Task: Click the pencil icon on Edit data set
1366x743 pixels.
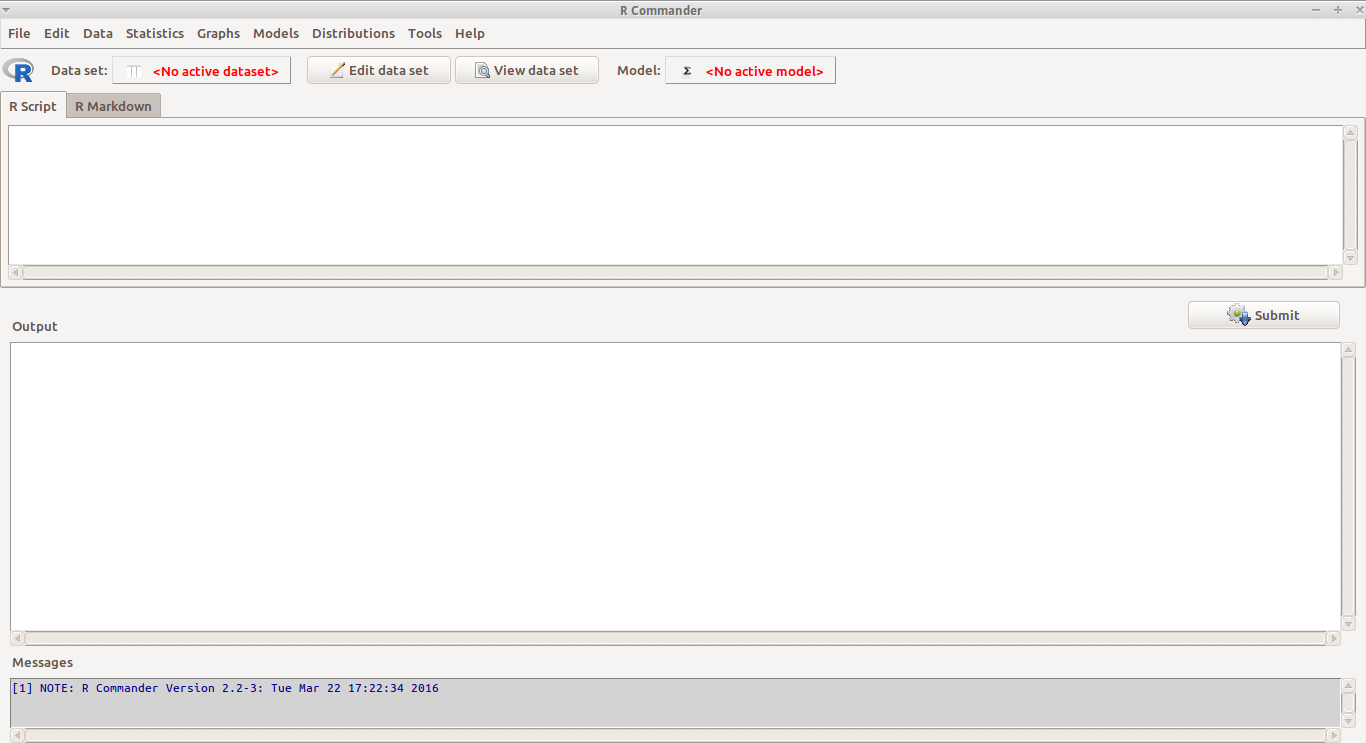Action: (337, 71)
